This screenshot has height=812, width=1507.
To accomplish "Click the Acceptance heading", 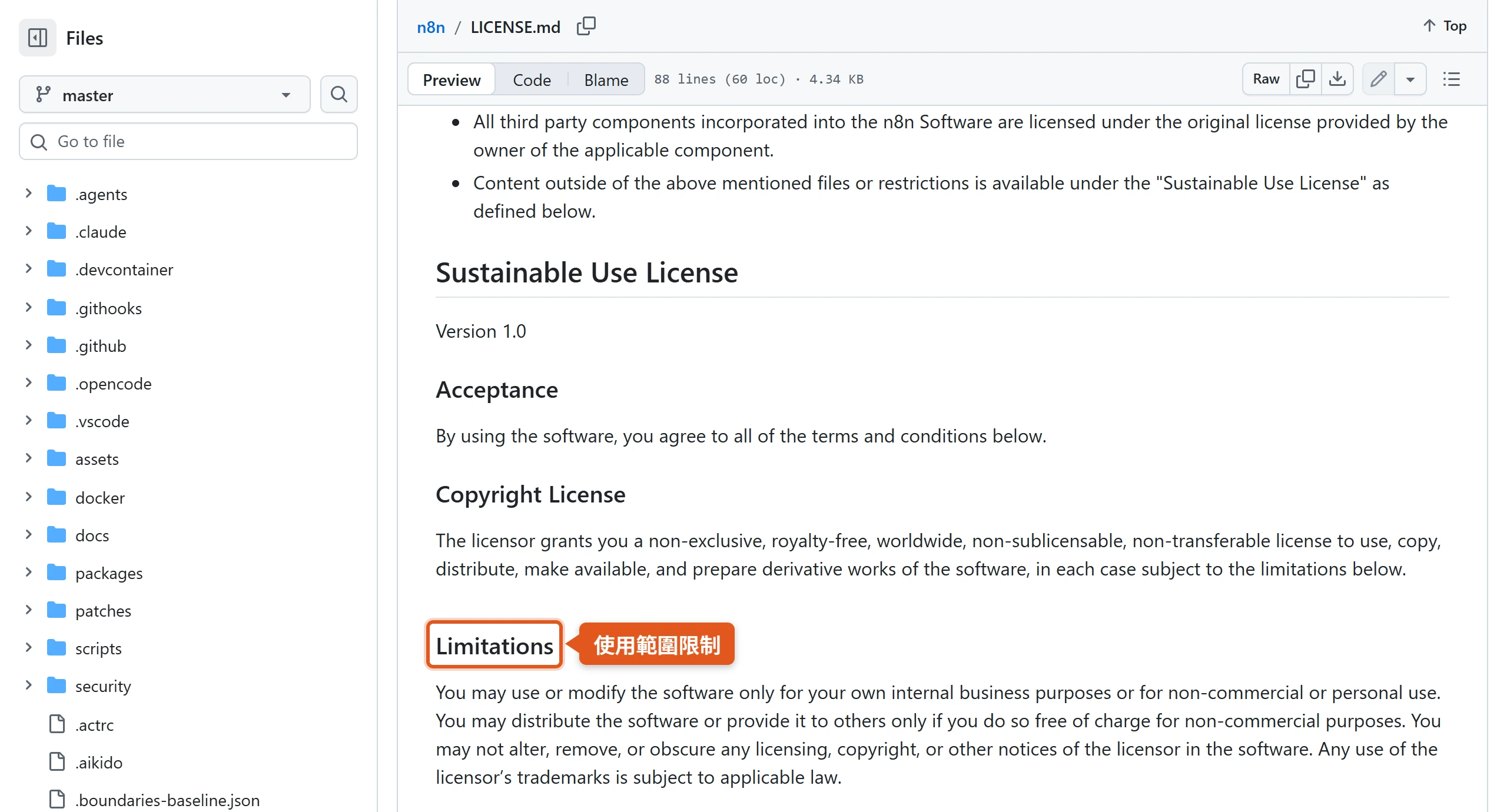I will 497,390.
